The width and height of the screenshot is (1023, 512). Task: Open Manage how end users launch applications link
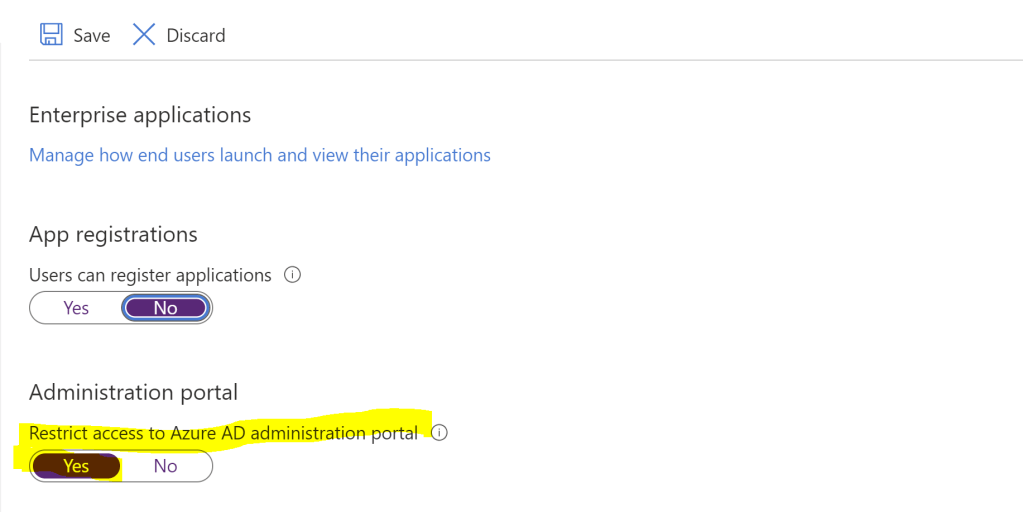point(259,155)
